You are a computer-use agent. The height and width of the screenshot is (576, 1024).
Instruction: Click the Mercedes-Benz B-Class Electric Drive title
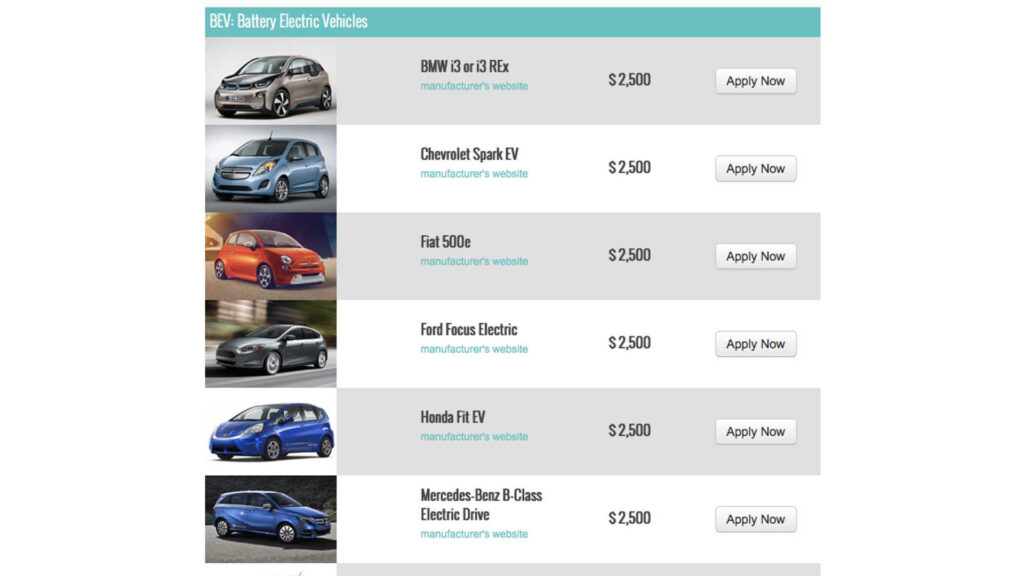pyautogui.click(x=481, y=505)
